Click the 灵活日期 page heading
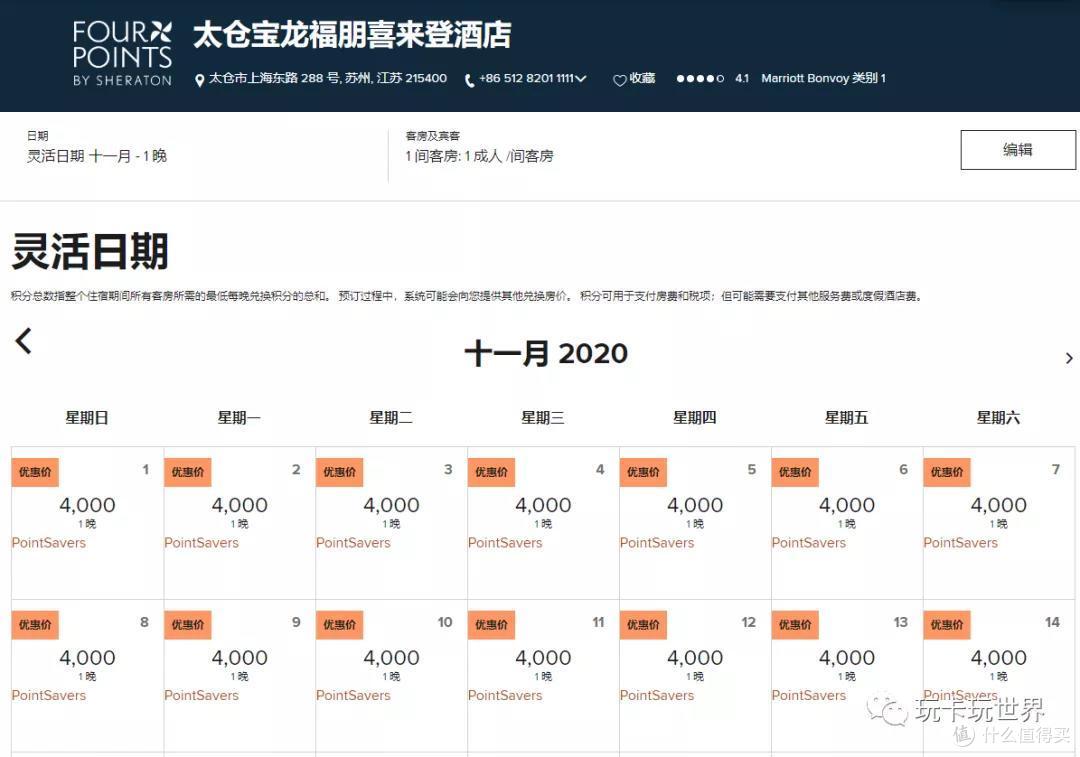1080x757 pixels. 90,251
